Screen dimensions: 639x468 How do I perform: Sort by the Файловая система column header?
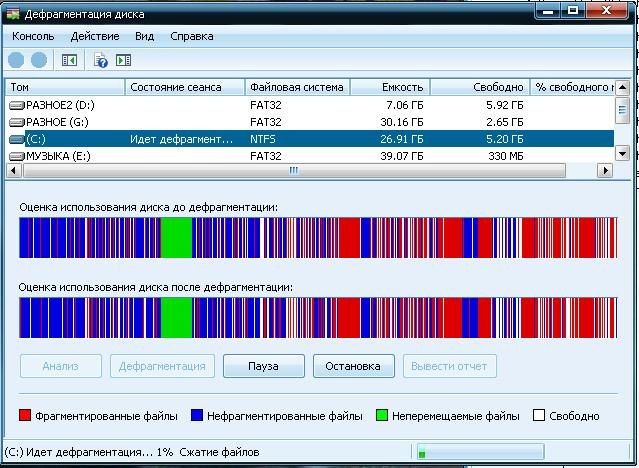(297, 87)
